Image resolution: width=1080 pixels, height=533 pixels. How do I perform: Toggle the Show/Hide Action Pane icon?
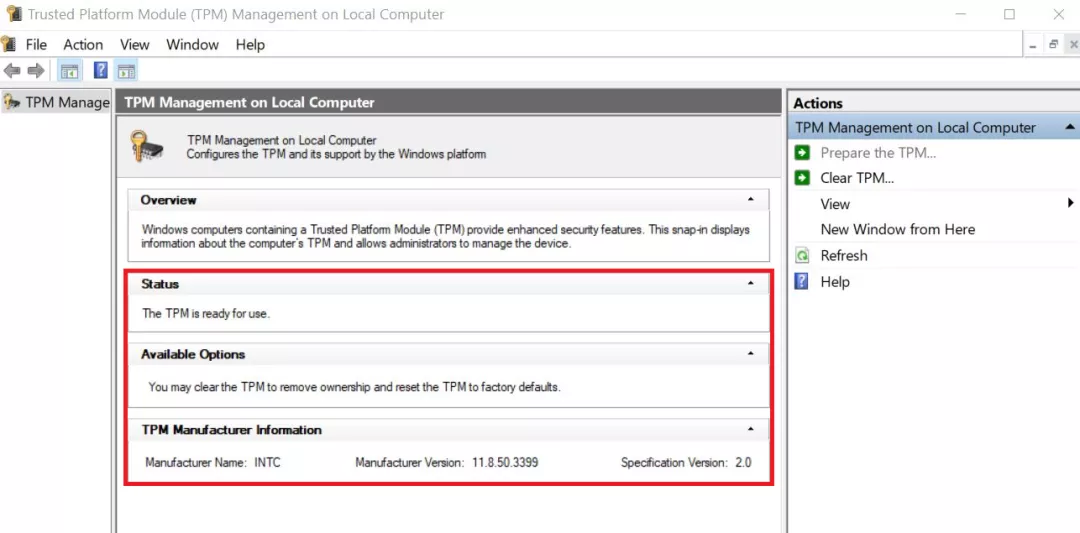point(126,70)
